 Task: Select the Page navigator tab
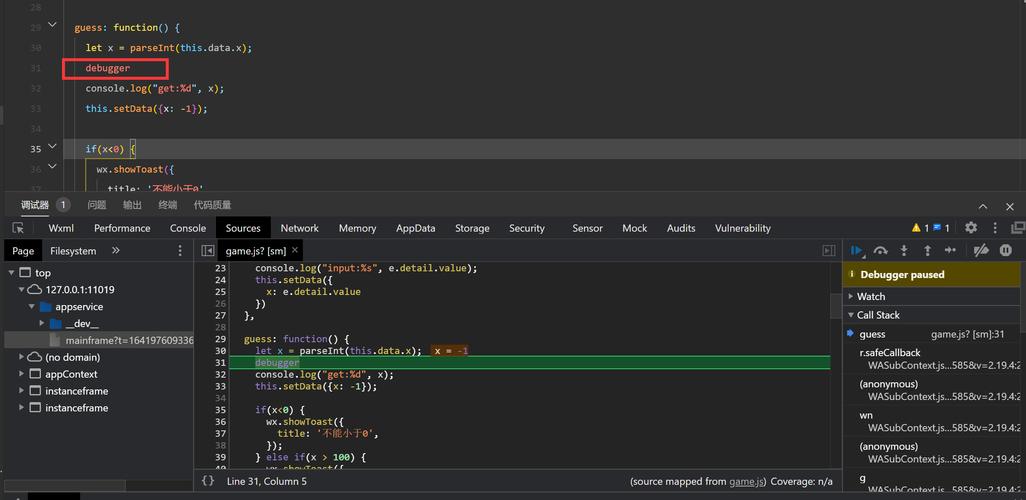coord(23,251)
